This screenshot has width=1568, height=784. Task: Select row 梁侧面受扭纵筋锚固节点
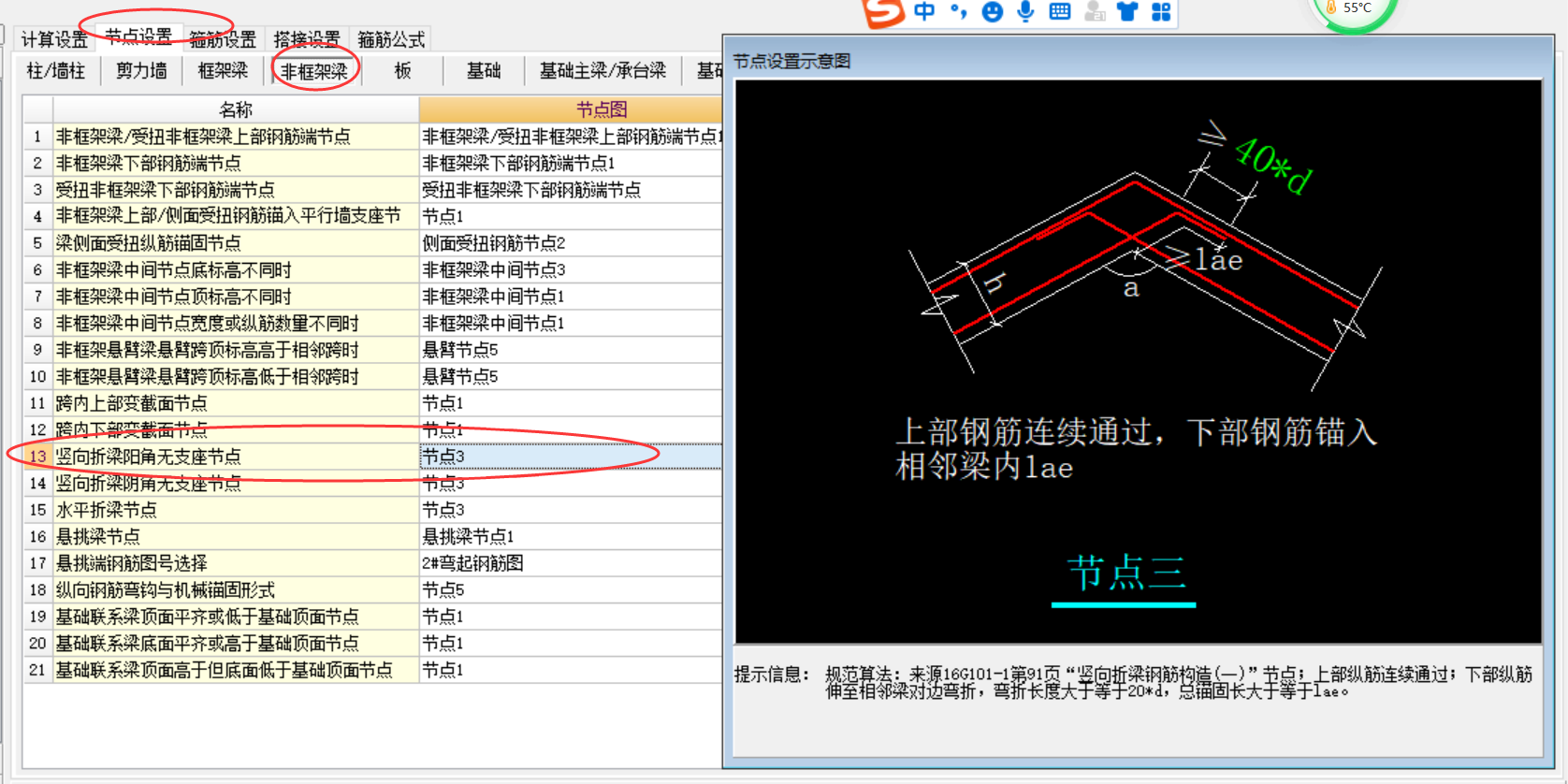pyautogui.click(x=236, y=243)
